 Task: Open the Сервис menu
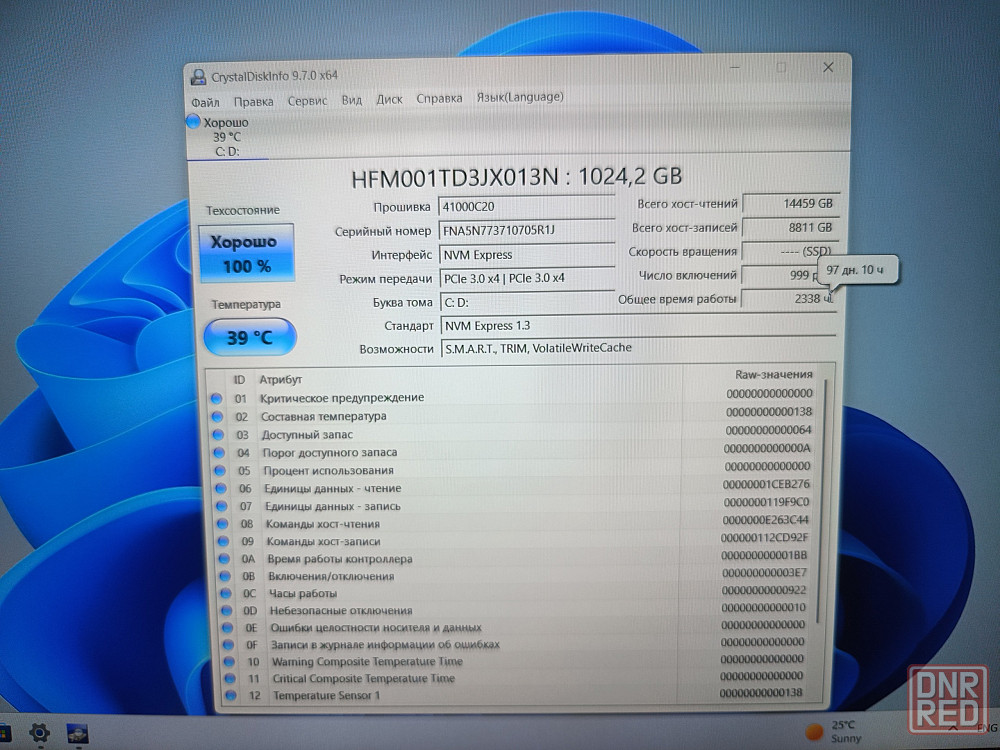click(x=307, y=100)
